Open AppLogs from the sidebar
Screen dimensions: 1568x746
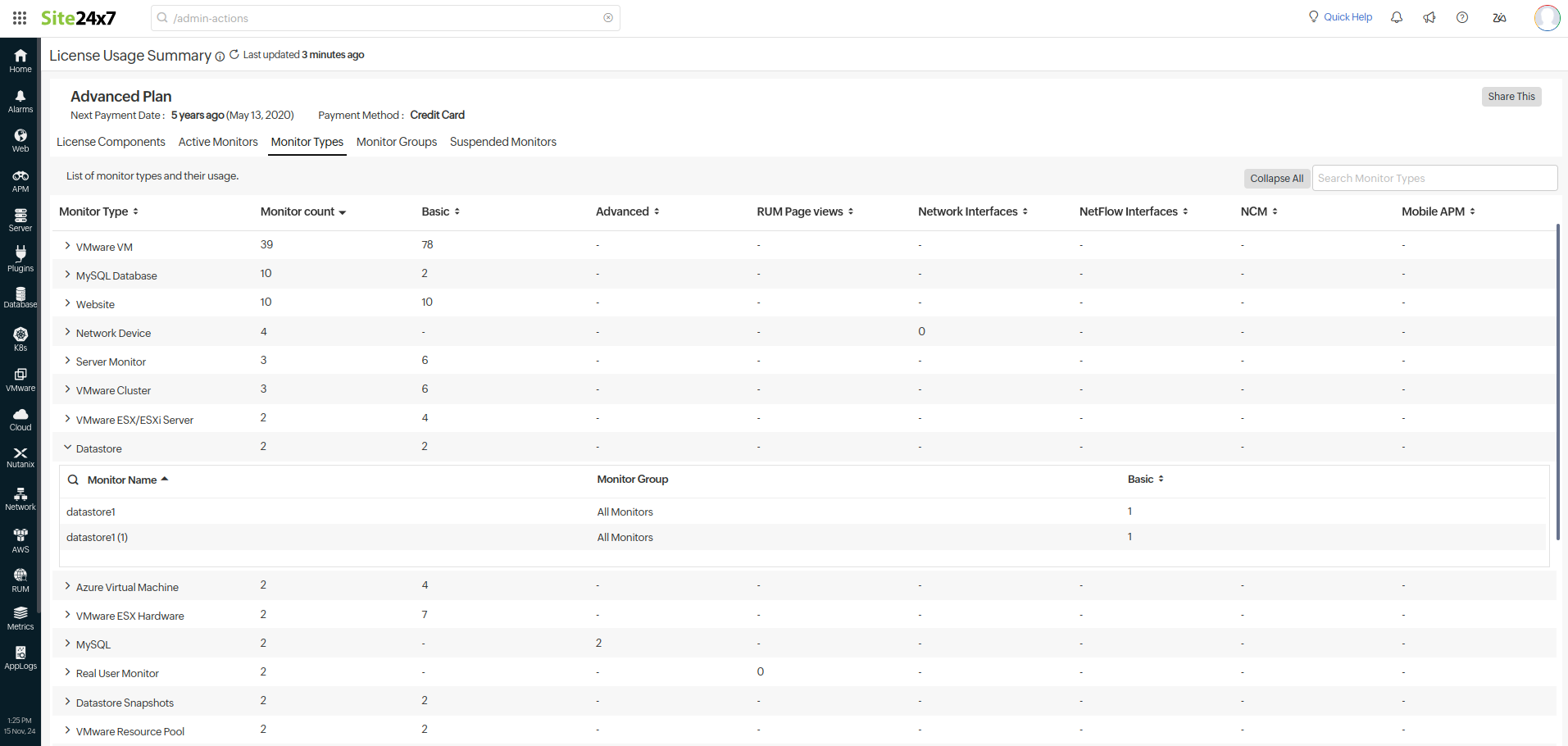tap(20, 657)
